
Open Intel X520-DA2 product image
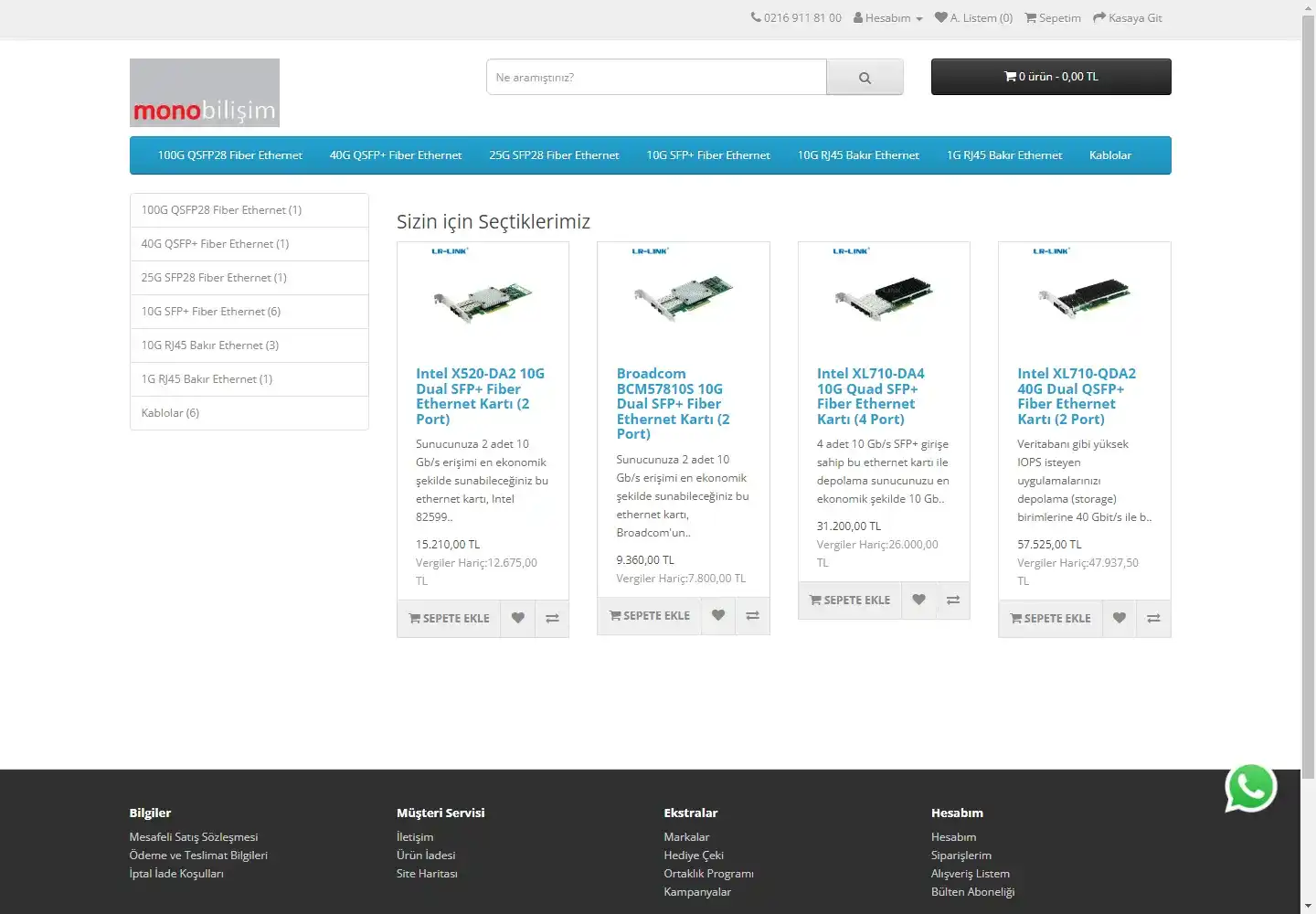(x=483, y=299)
